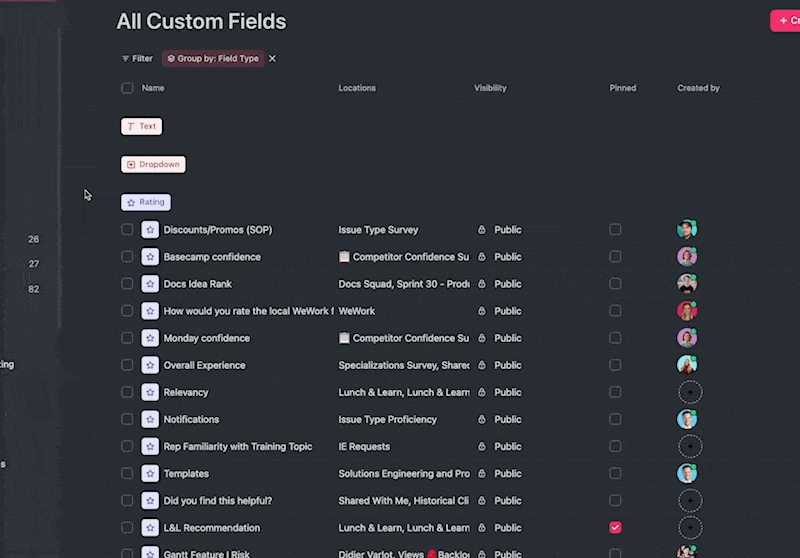The height and width of the screenshot is (558, 800).
Task: Unpin the L&L Recommendation field
Action: click(615, 527)
